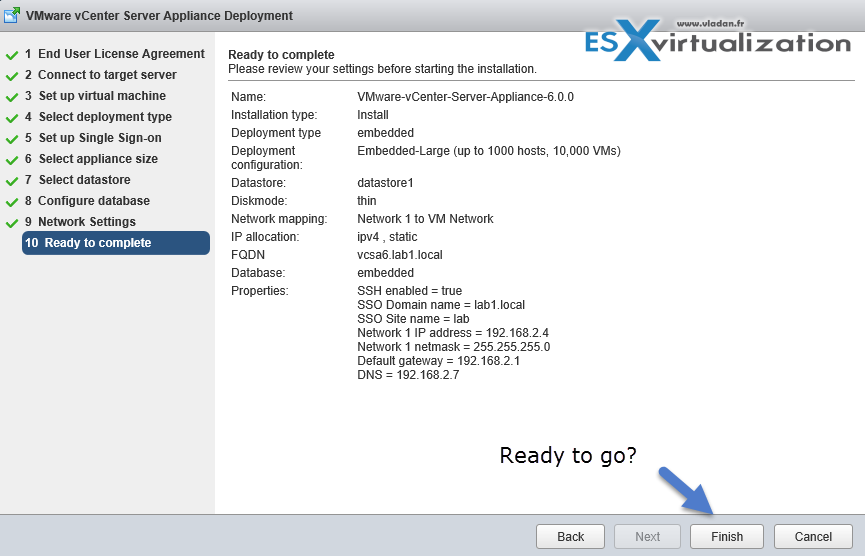The image size is (865, 556).
Task: Click checkmark beside Select appliance size
Action: pos(12,160)
